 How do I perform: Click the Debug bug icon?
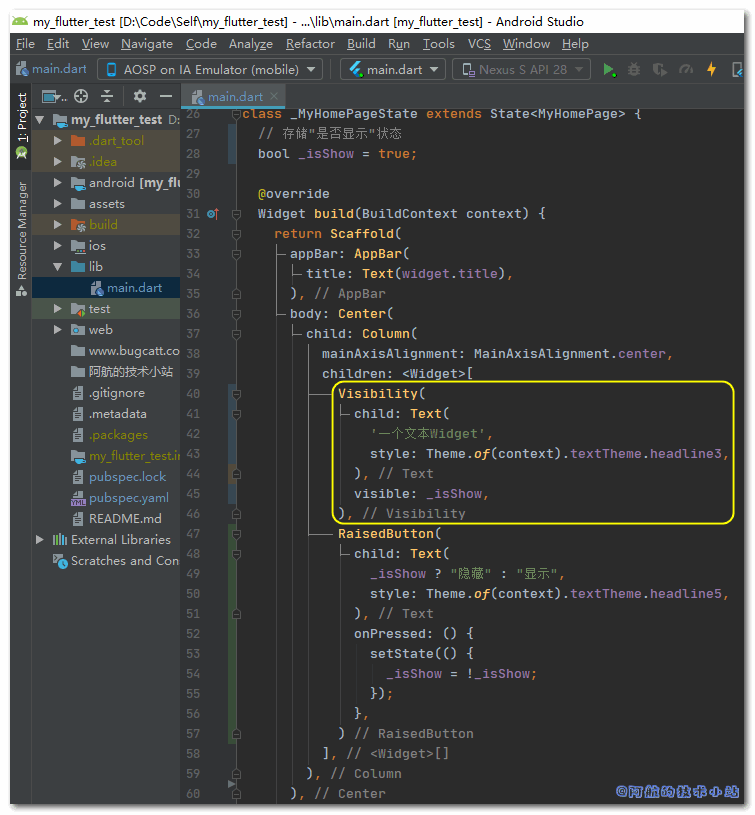tap(634, 70)
